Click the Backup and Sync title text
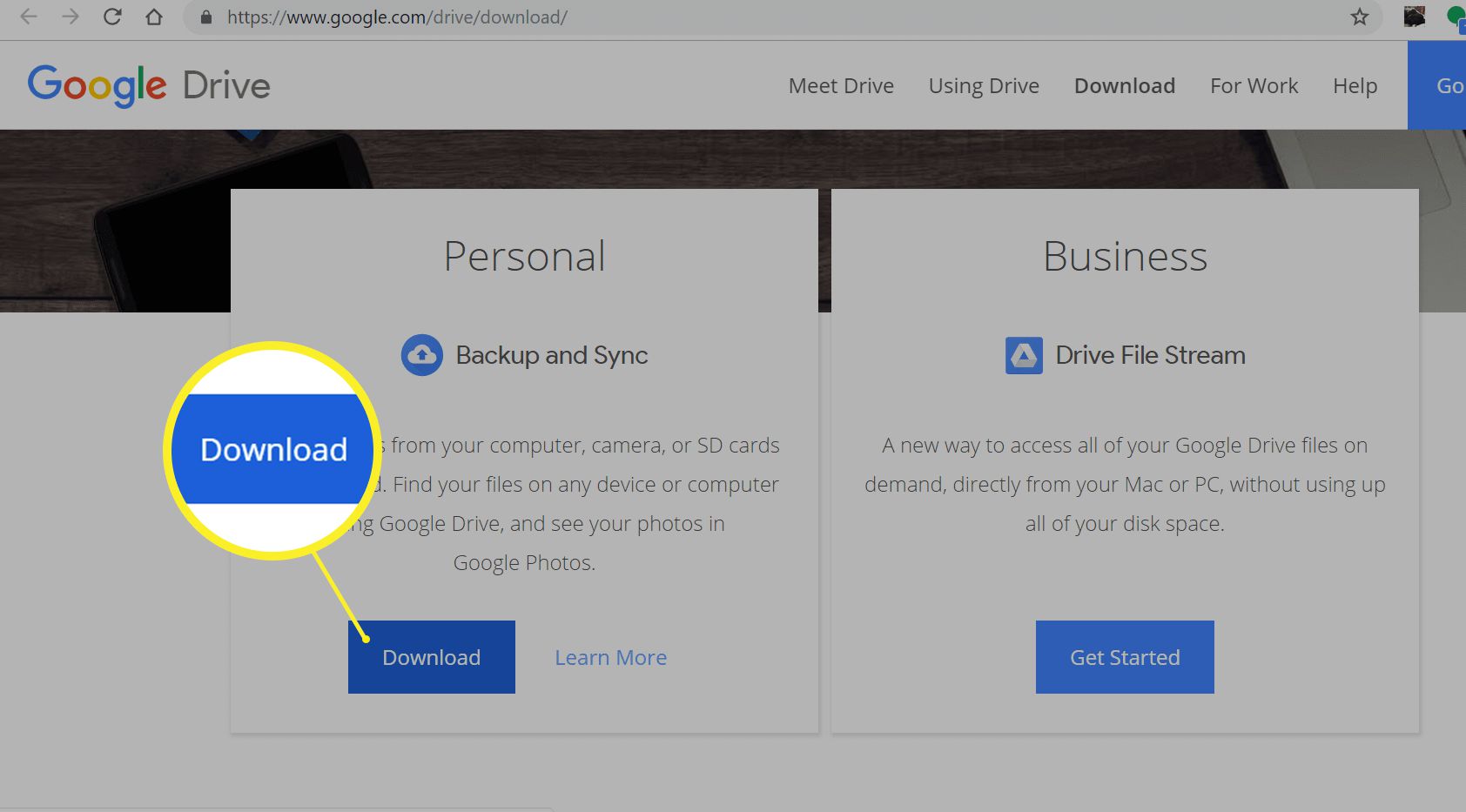Screen dimensions: 1466x812 coord(552,356)
